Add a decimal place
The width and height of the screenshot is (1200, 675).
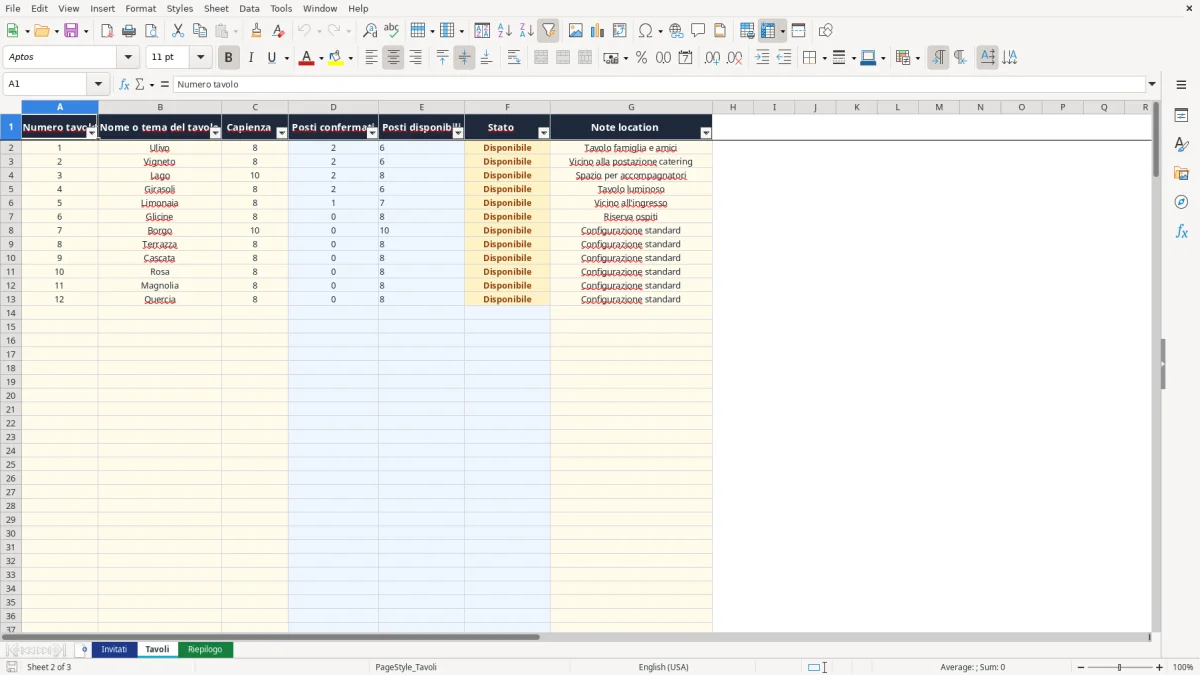click(712, 58)
